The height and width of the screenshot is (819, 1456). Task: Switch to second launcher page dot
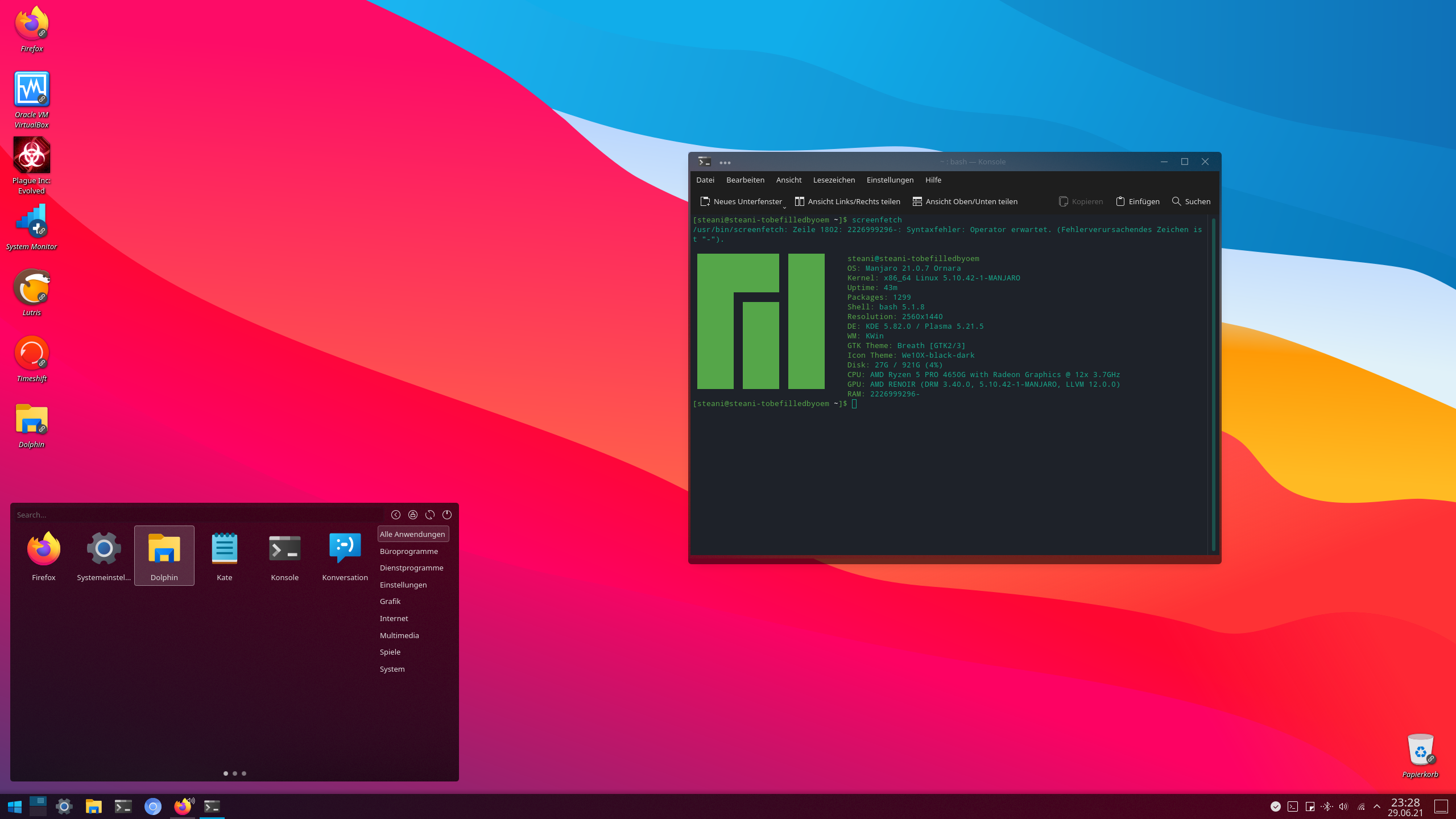235,773
